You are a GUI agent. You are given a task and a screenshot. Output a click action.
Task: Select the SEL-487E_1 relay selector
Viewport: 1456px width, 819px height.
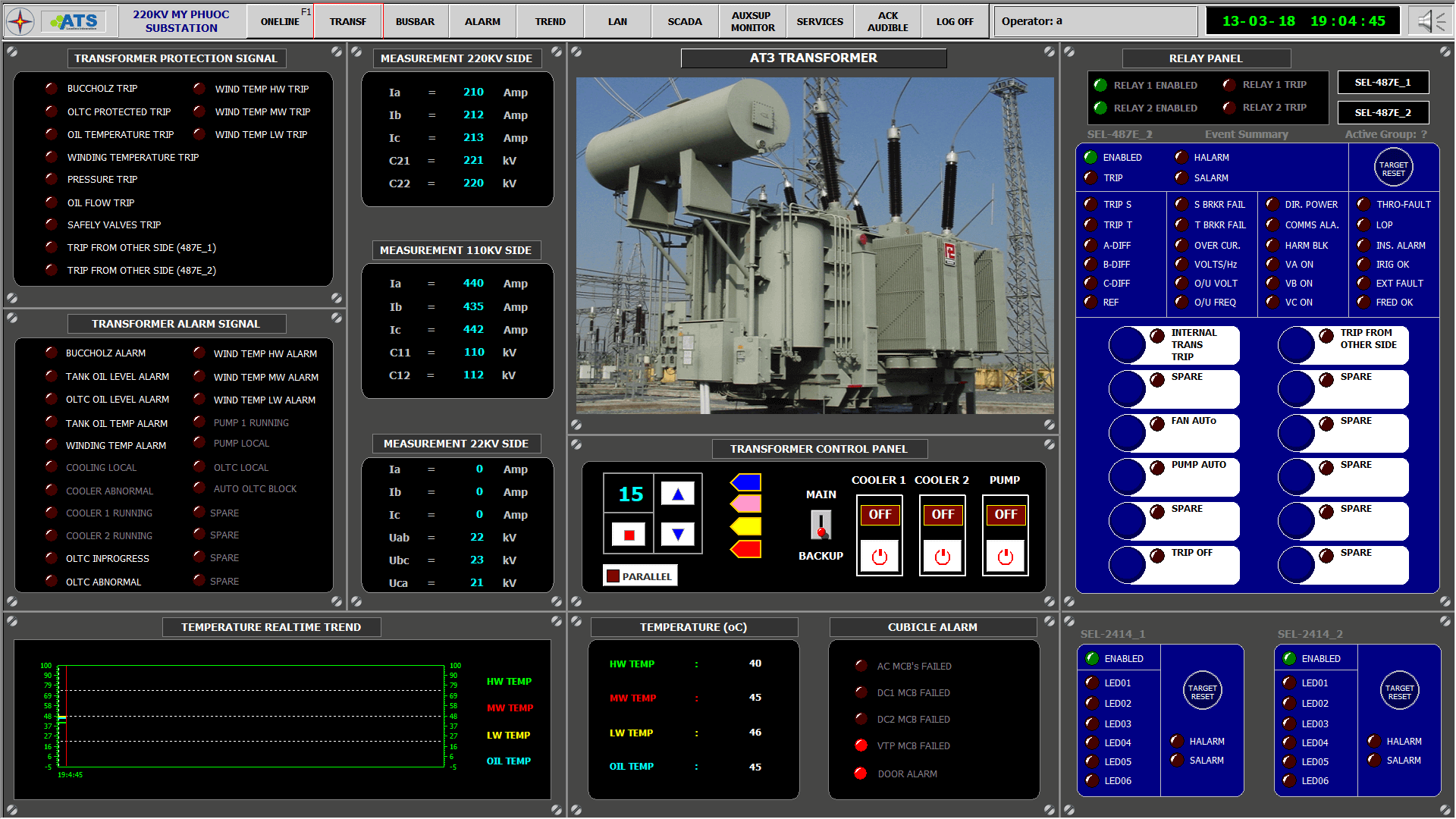(x=1382, y=83)
